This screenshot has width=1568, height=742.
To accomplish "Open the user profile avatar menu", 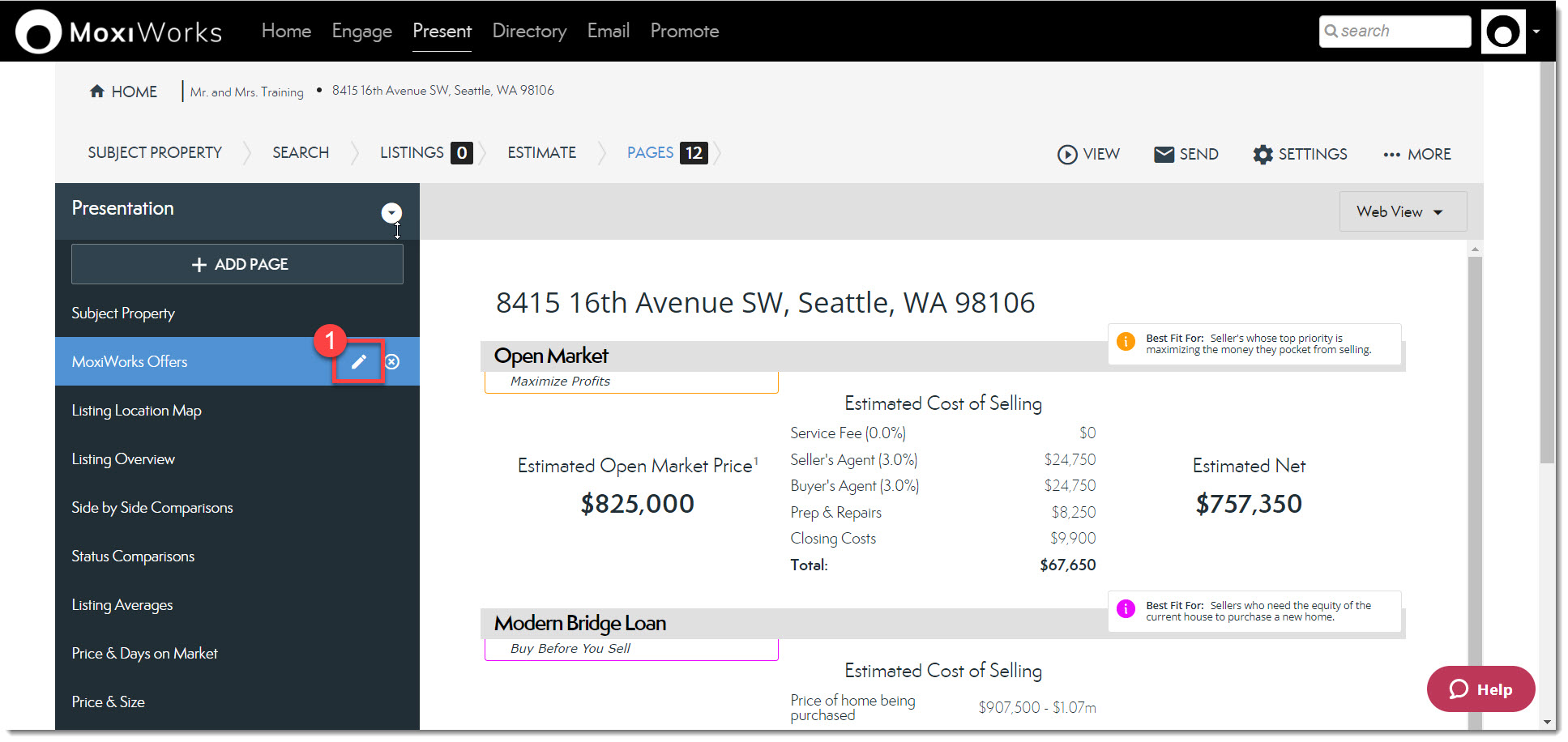I will [x=1503, y=32].
